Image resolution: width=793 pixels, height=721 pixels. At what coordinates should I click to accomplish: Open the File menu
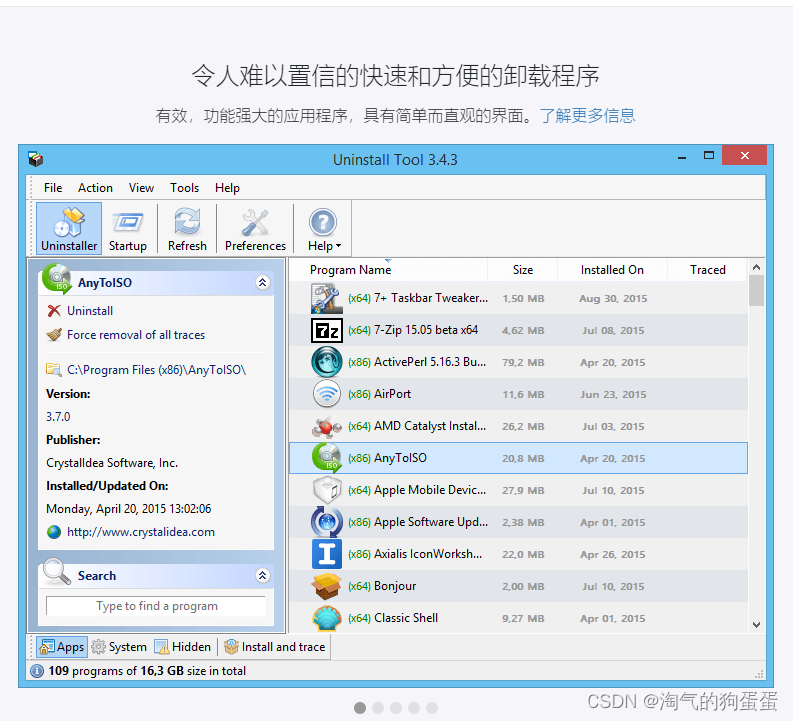pos(53,188)
